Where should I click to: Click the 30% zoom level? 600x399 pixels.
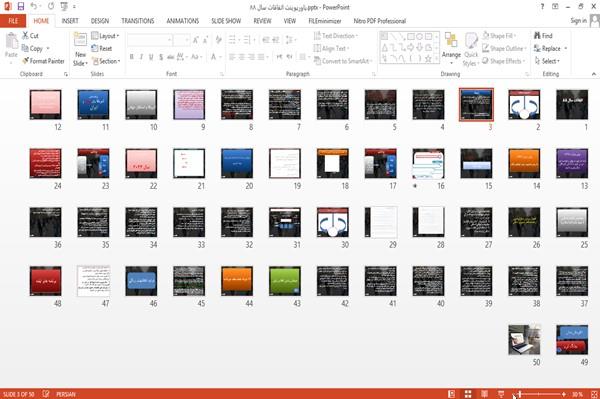coord(577,394)
